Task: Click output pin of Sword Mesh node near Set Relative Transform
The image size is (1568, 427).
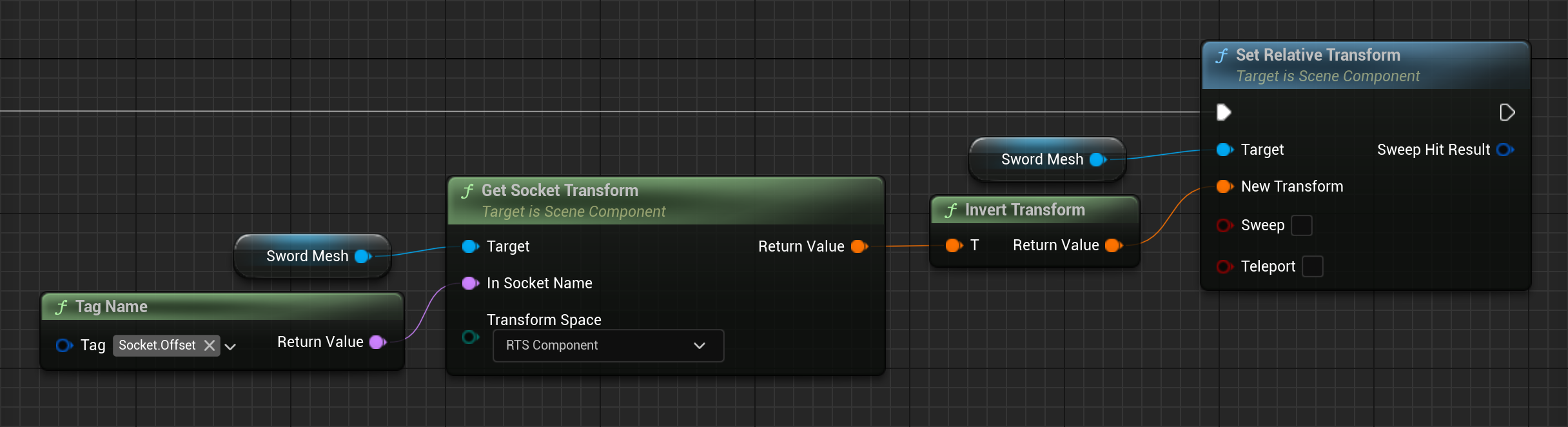Action: pyautogui.click(x=1098, y=159)
